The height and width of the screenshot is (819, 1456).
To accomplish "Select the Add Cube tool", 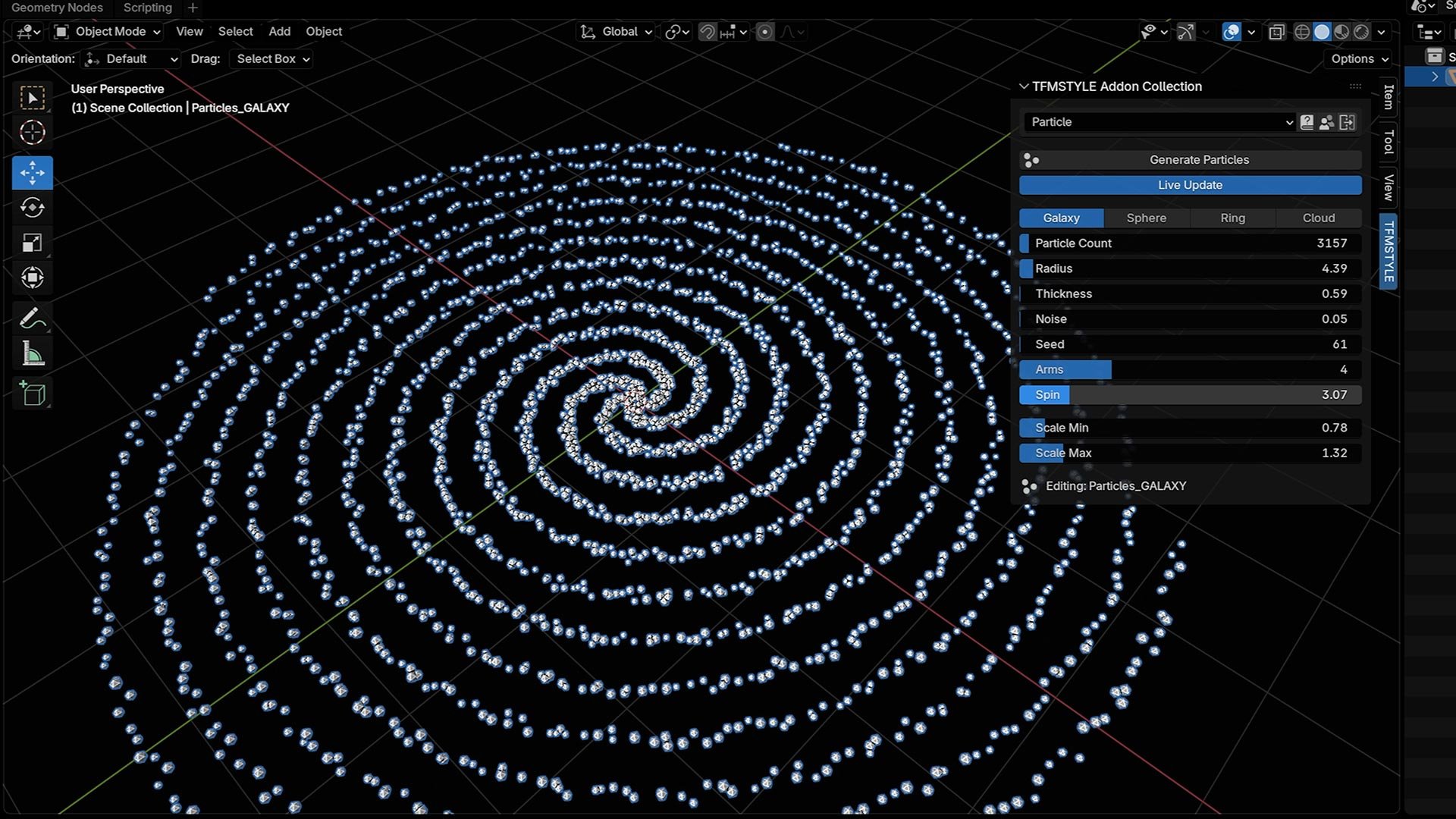I will (x=32, y=394).
